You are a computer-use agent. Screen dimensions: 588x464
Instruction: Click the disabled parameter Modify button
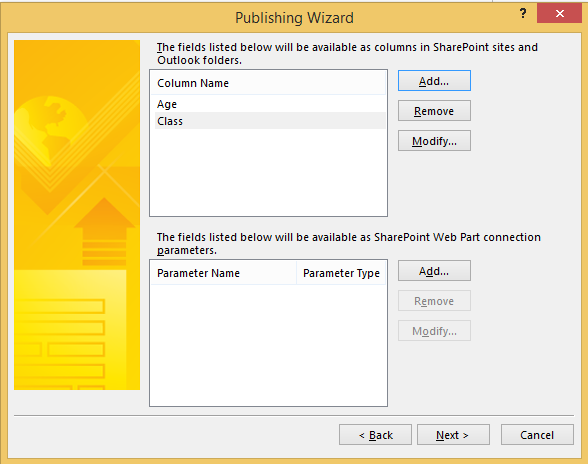[x=434, y=331]
